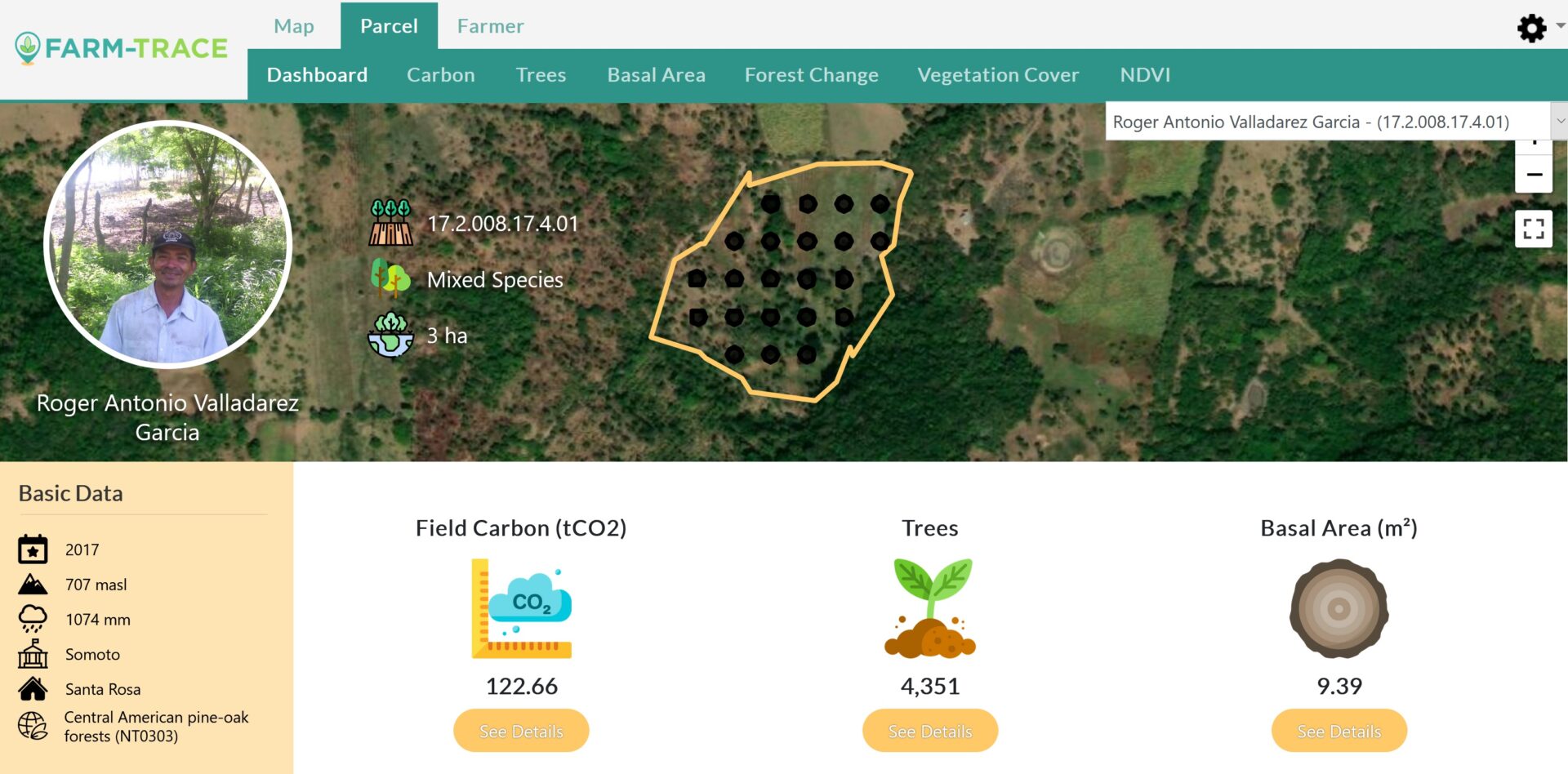
Task: See Details for Trees
Action: [930, 731]
